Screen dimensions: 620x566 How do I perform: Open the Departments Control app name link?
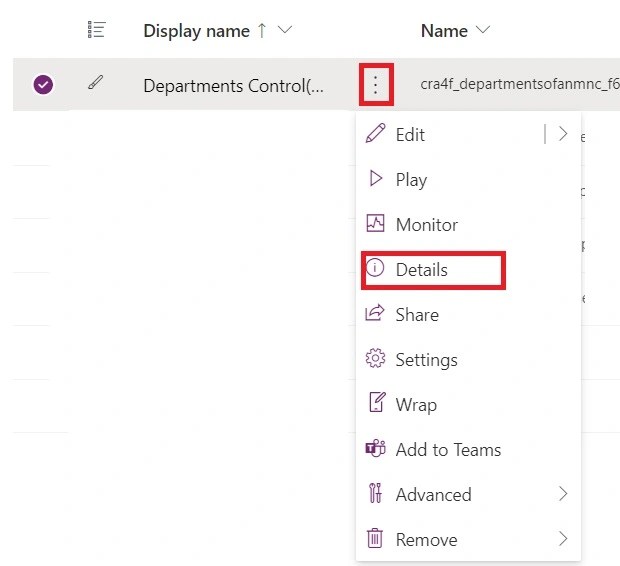(233, 86)
